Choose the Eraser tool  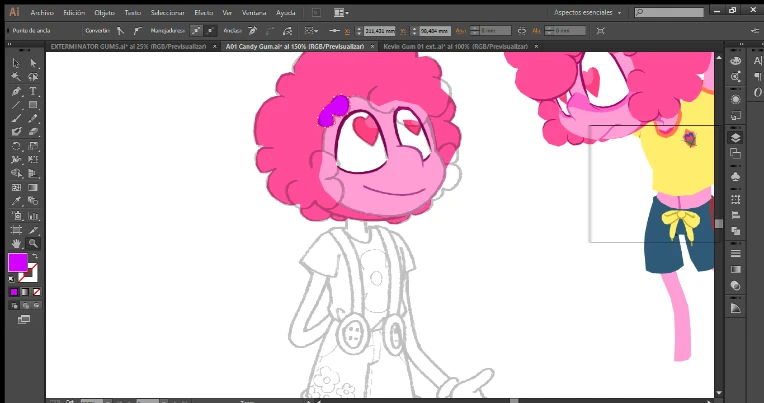click(33, 132)
